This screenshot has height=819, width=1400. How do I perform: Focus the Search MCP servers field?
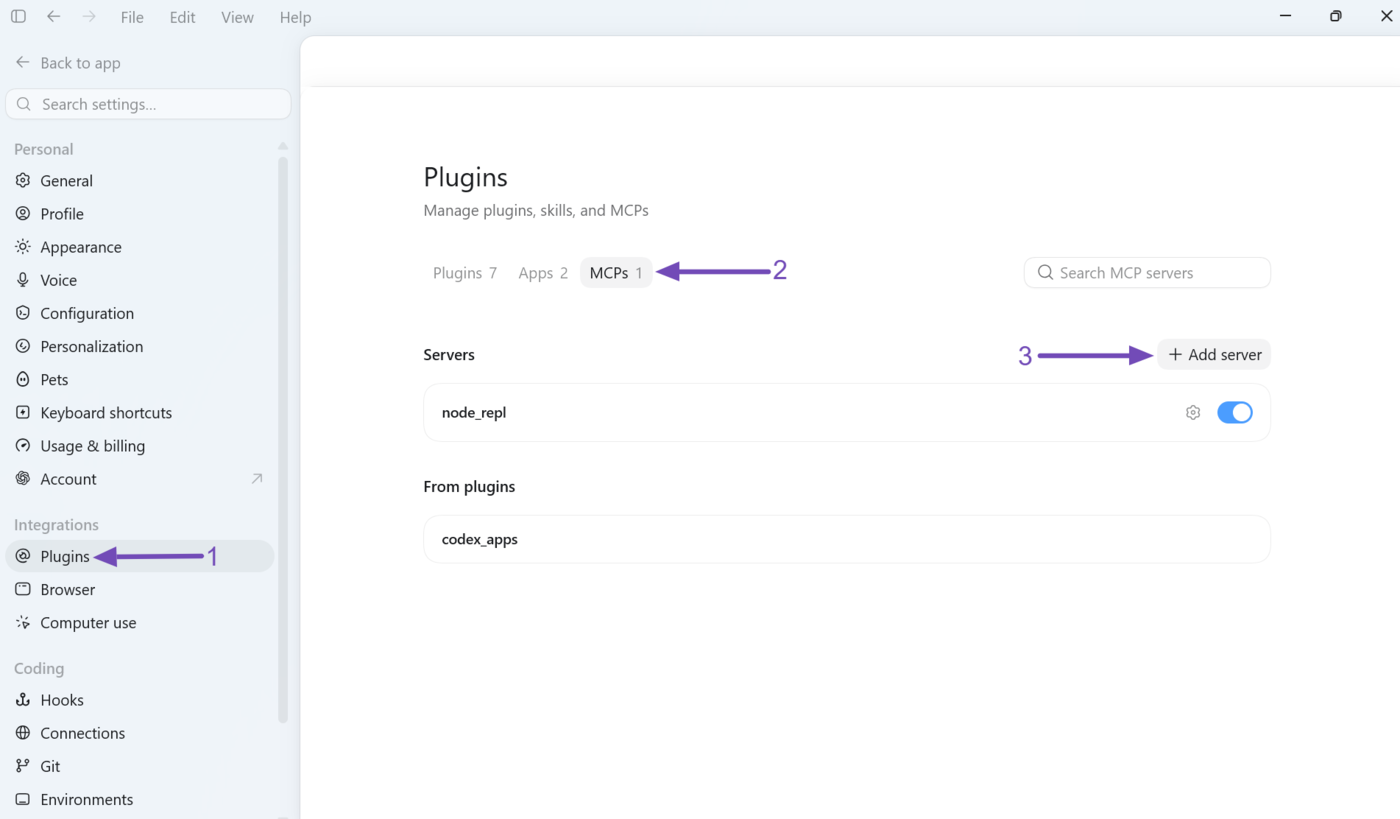pyautogui.click(x=1147, y=272)
